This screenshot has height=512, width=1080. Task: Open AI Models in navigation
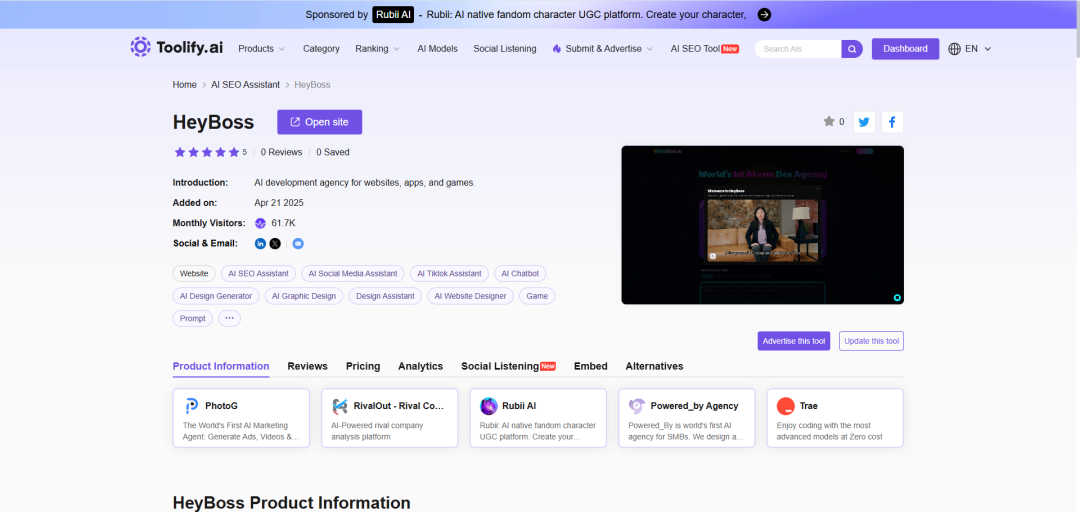[x=437, y=49]
